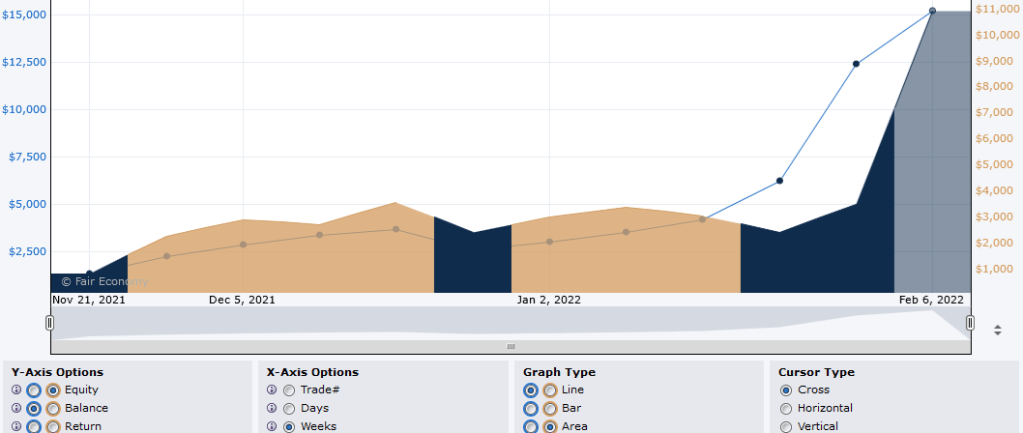Choose the Vertical cursor type
Viewport: 1023px width, 433px height.
tap(786, 426)
